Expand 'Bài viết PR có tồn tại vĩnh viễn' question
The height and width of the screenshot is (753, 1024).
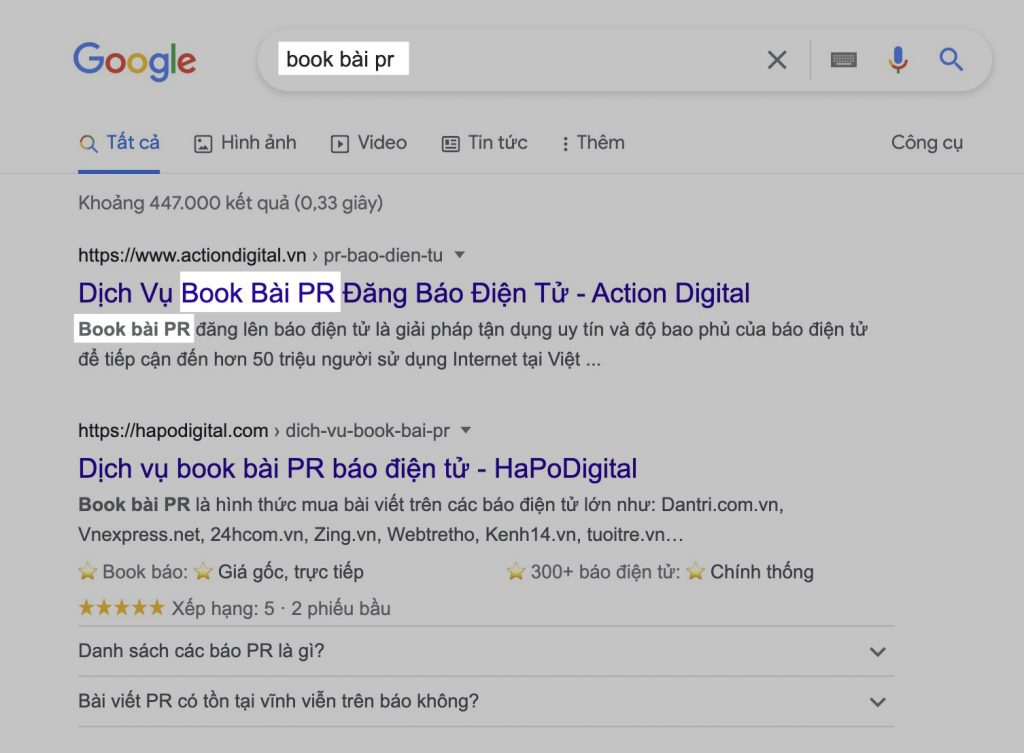point(486,701)
